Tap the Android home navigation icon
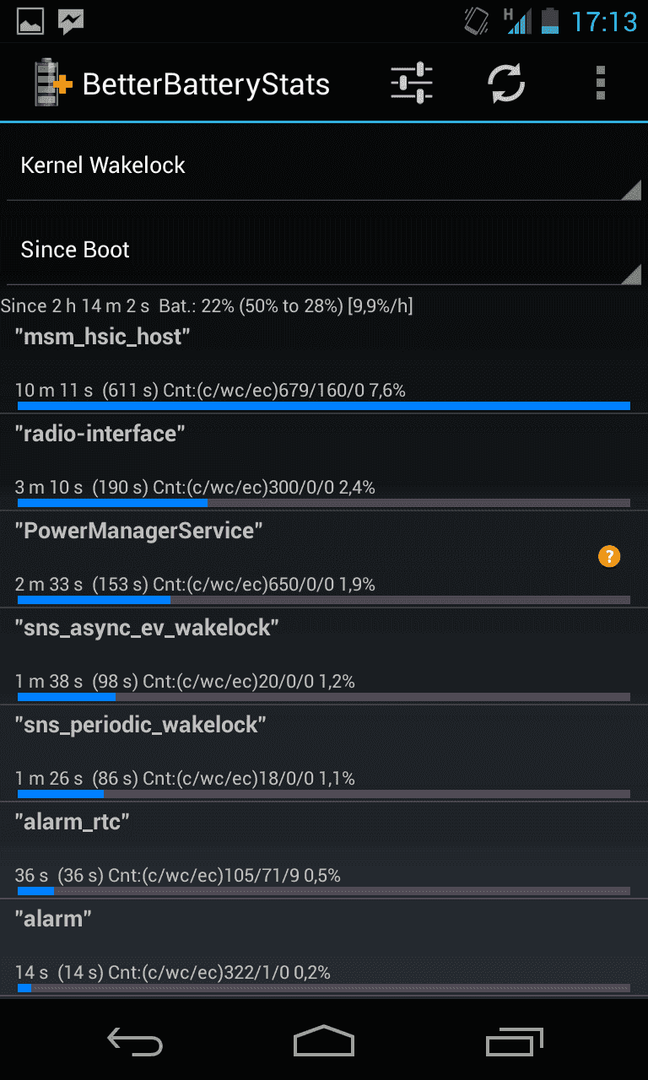This screenshot has height=1080, width=648. (324, 1040)
